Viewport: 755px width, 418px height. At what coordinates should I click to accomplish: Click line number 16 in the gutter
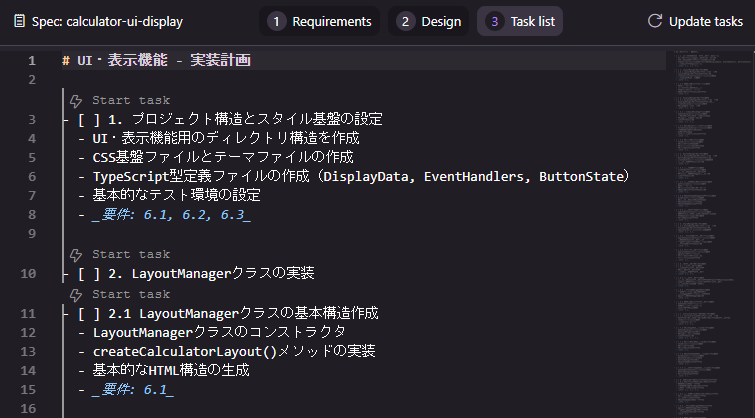28,408
